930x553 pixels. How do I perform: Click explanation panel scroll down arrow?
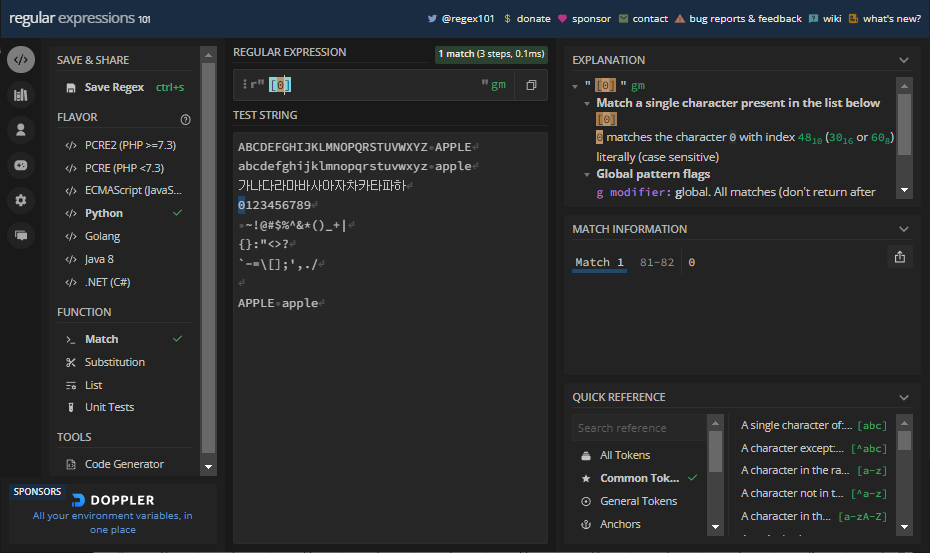904,190
